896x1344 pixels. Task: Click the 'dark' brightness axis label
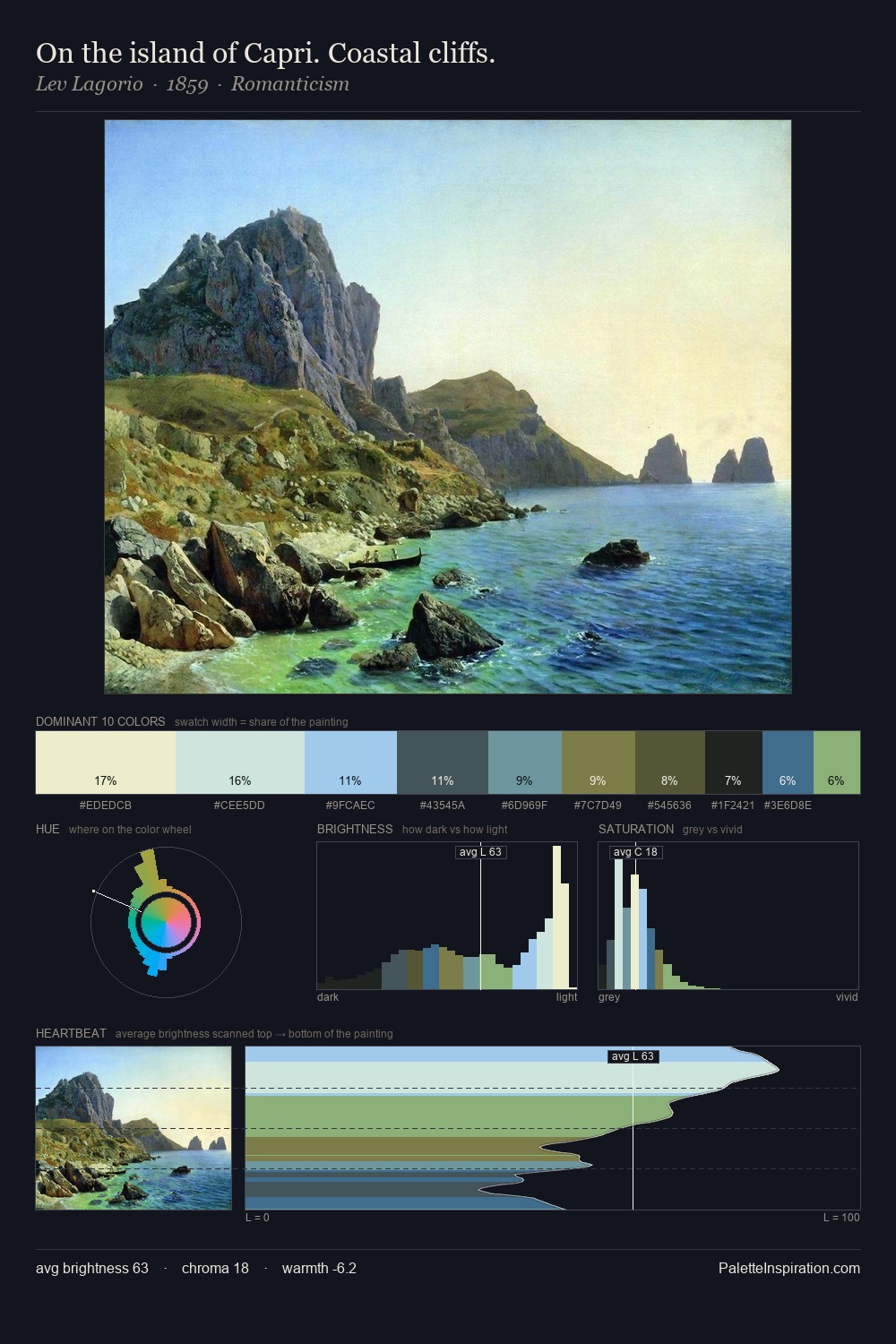pos(328,996)
